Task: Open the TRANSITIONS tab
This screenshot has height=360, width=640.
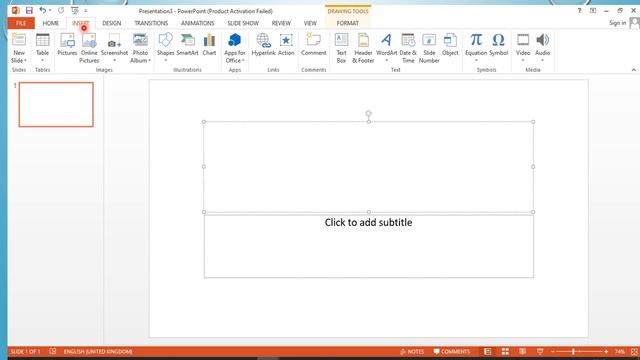Action: [x=151, y=23]
